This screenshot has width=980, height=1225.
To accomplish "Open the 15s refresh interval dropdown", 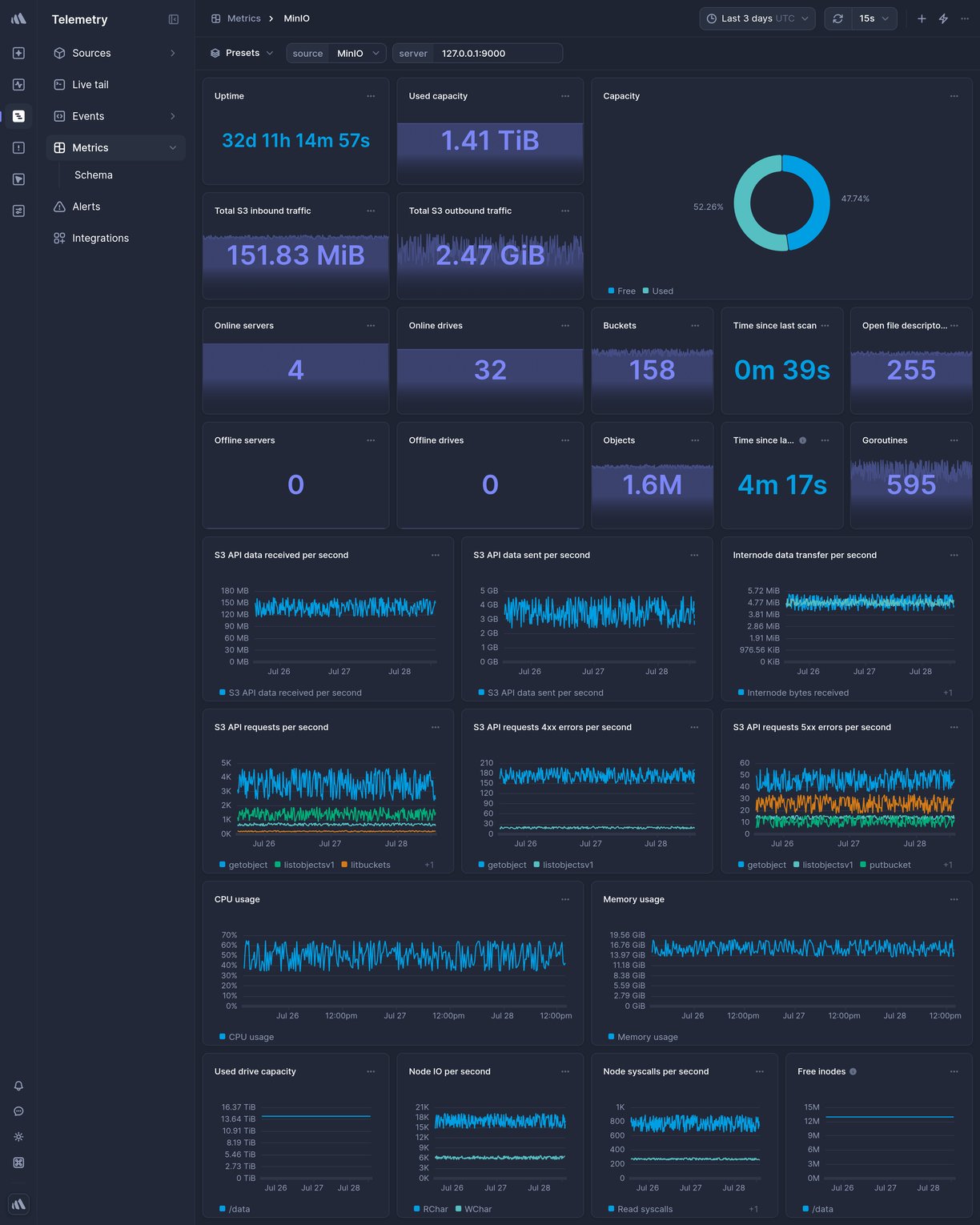I will (874, 18).
